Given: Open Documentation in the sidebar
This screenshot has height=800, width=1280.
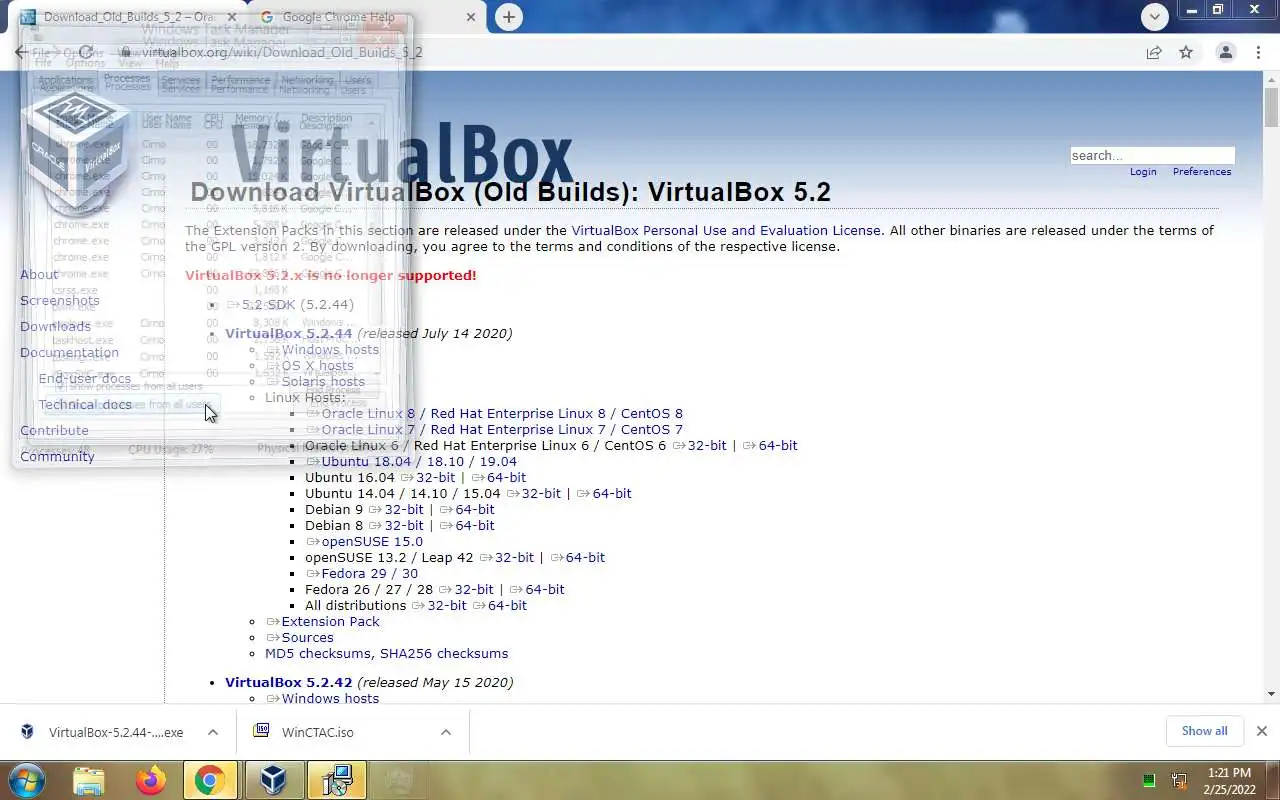Looking at the screenshot, I should (x=69, y=352).
